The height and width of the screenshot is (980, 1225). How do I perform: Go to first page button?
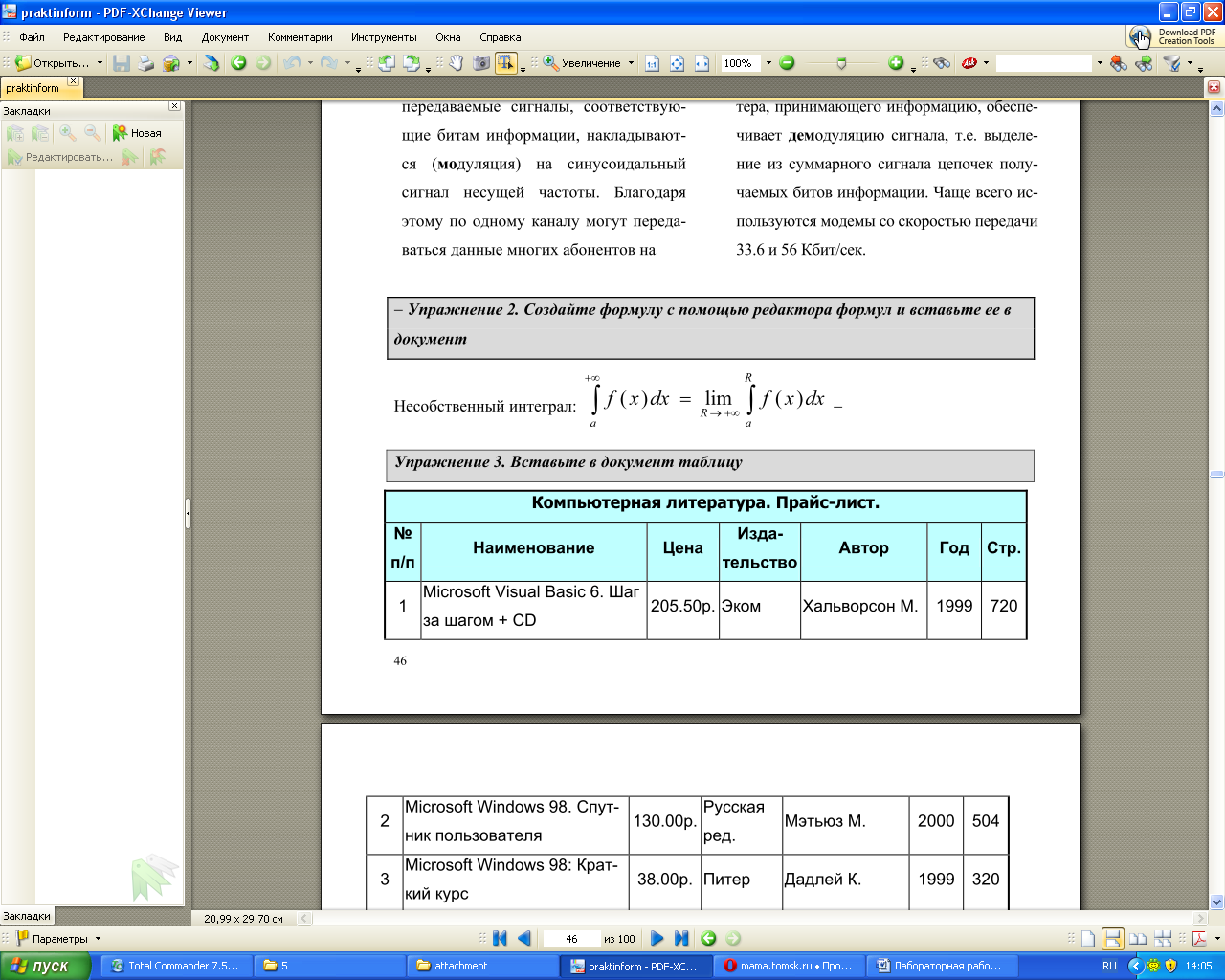[x=500, y=939]
